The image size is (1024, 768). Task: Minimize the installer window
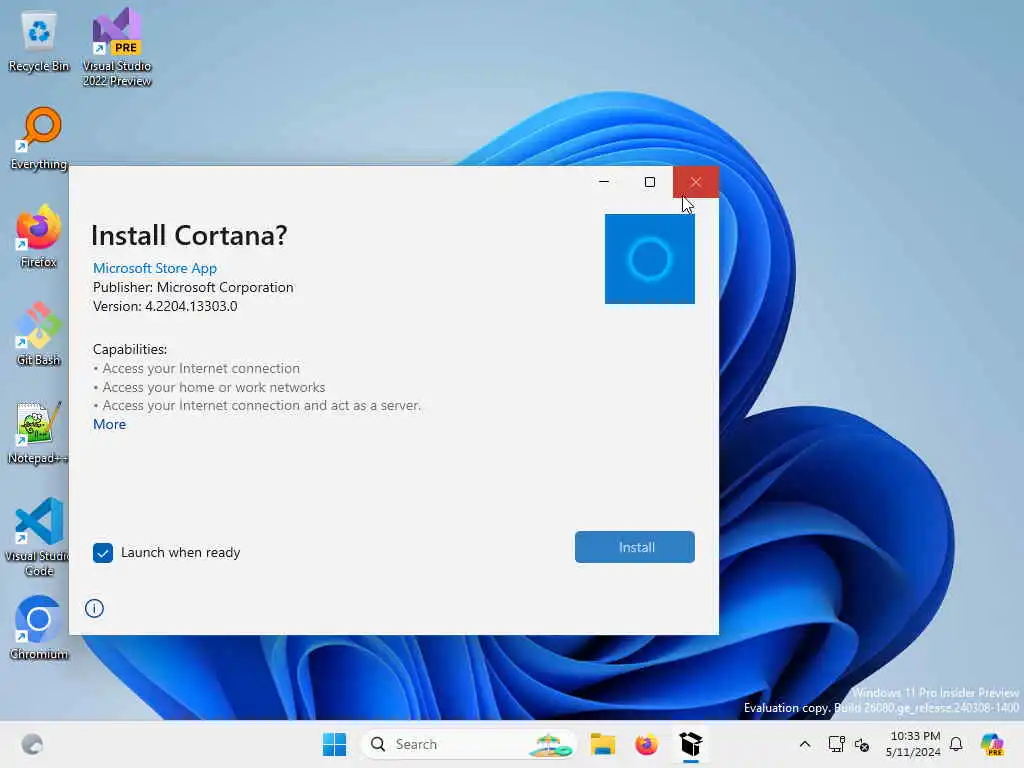click(x=604, y=182)
